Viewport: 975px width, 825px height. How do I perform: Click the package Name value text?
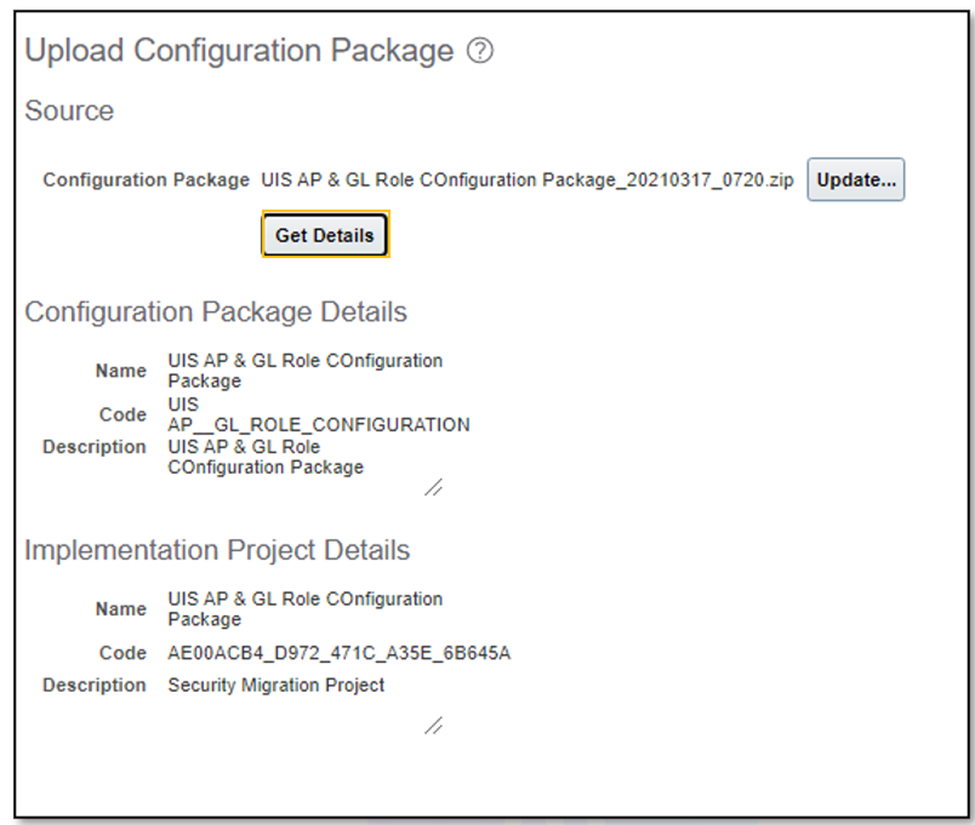coord(305,371)
